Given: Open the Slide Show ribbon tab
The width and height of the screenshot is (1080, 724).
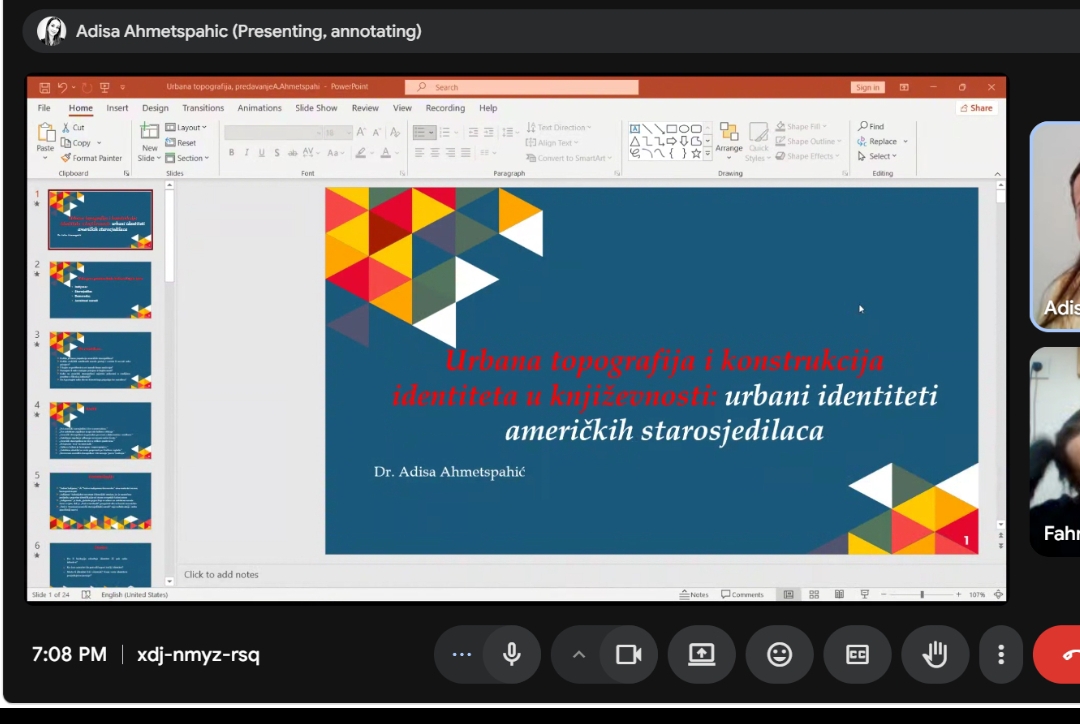Looking at the screenshot, I should click(316, 108).
